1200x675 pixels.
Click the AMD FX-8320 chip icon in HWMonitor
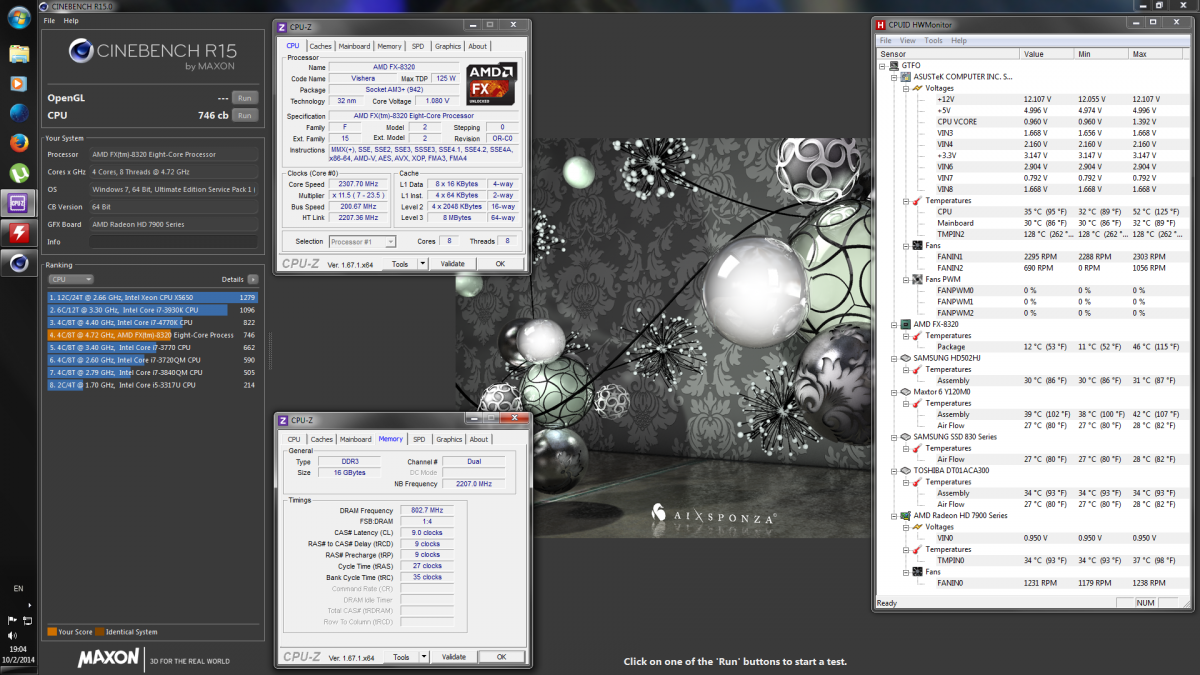click(906, 324)
